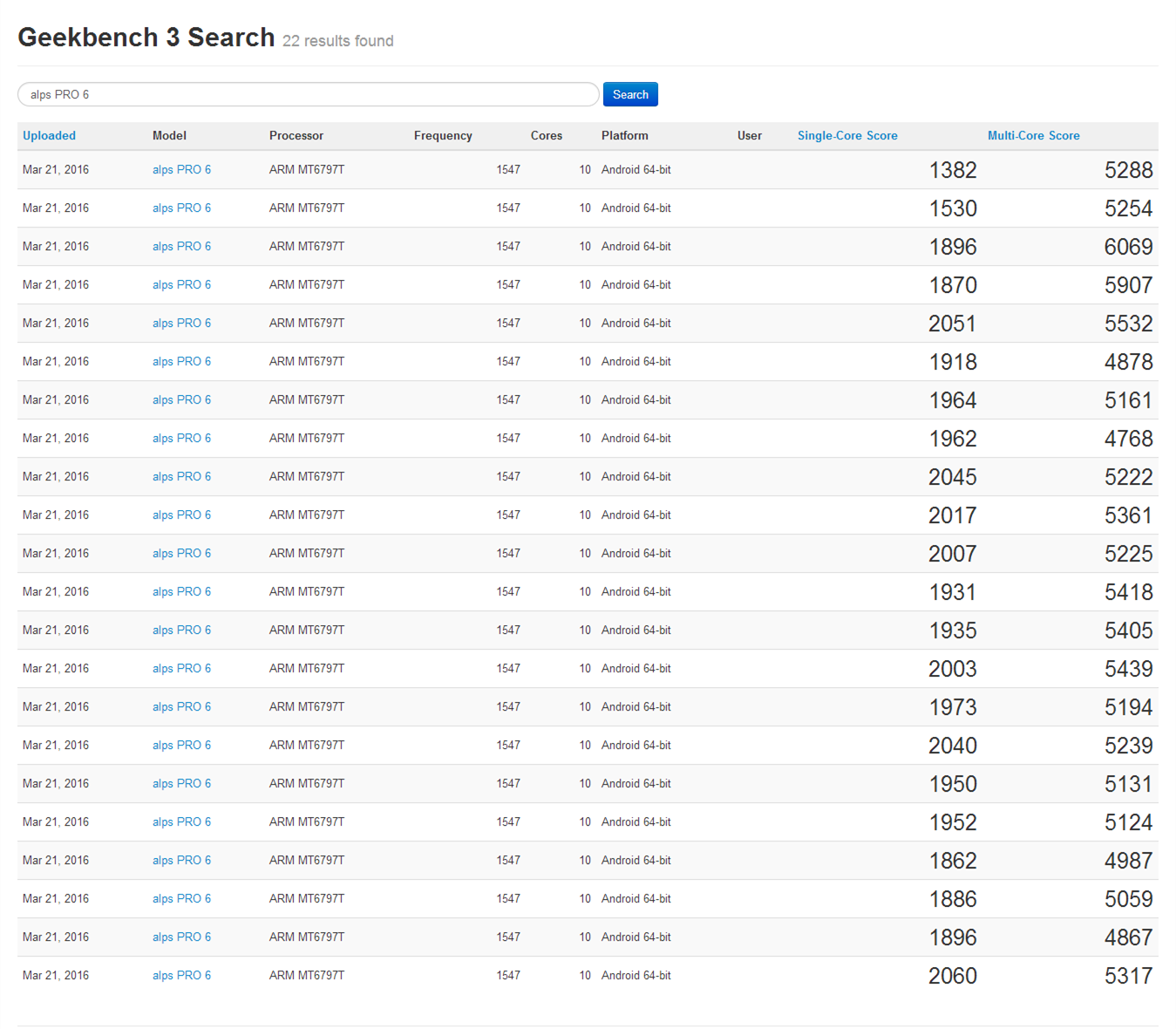Open alps PRO 6 result with single-core 1918

[x=181, y=361]
